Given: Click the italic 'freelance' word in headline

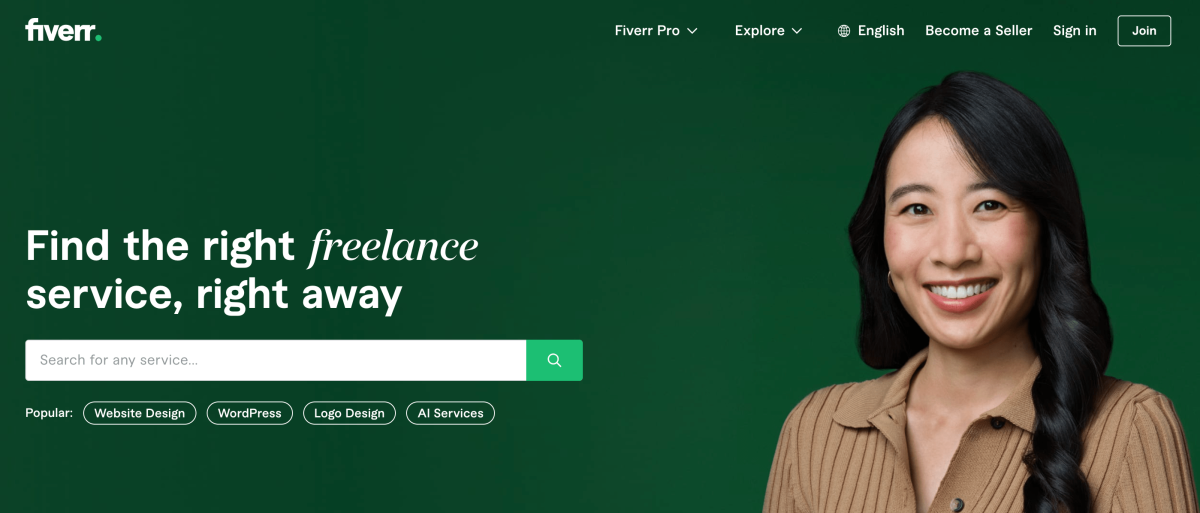Looking at the screenshot, I should pos(394,245).
